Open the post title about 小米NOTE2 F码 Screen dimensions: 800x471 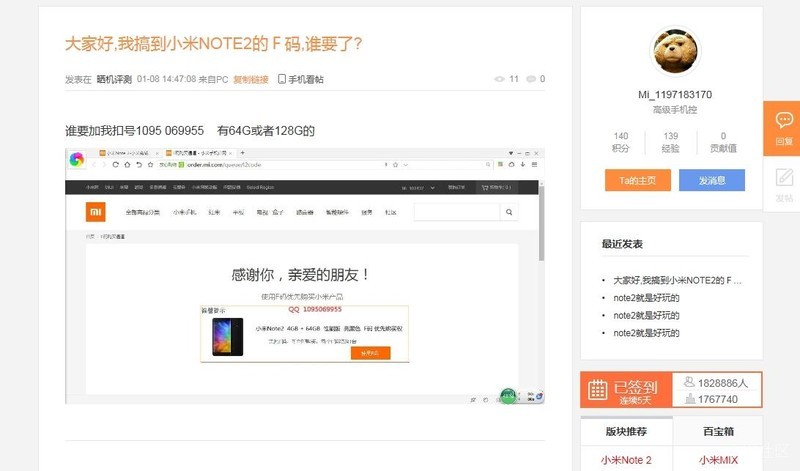click(213, 44)
